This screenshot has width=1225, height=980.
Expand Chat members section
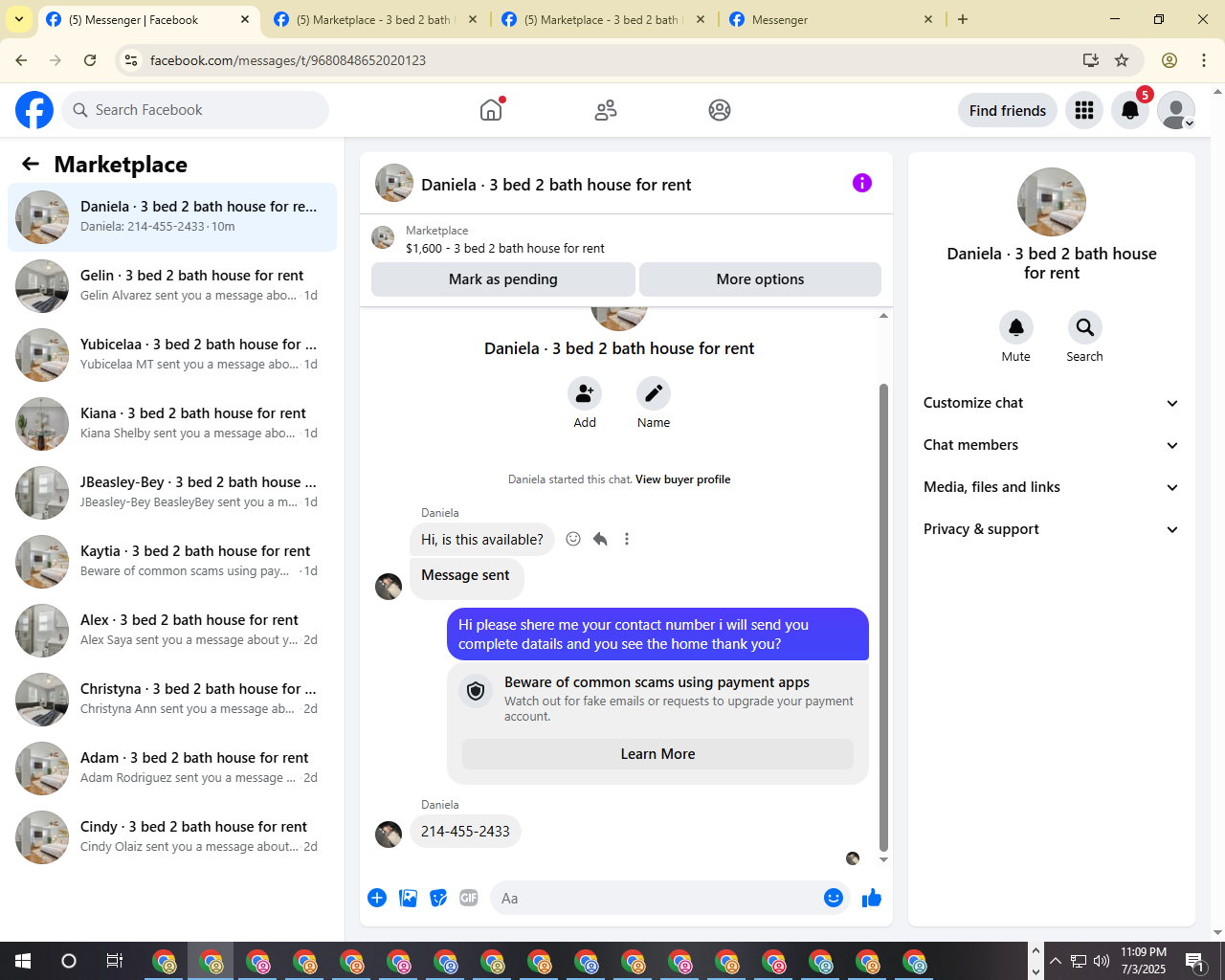pos(1052,445)
